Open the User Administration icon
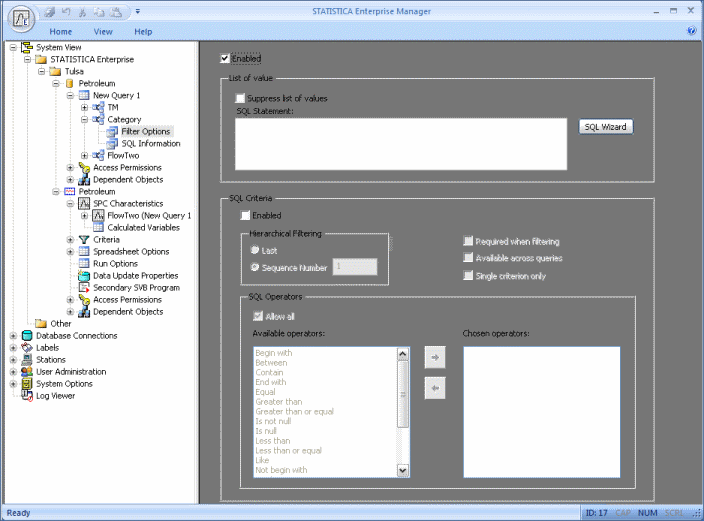Screen dimensions: 704x521 26,371
